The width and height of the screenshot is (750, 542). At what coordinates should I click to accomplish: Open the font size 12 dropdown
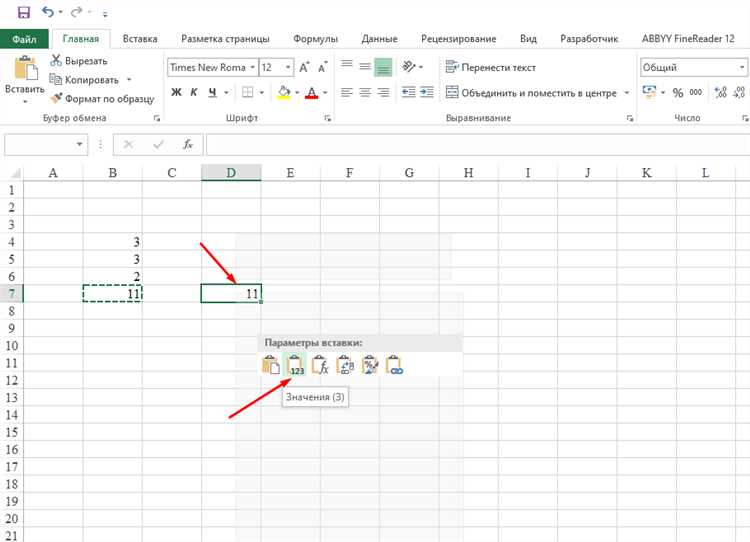[288, 67]
